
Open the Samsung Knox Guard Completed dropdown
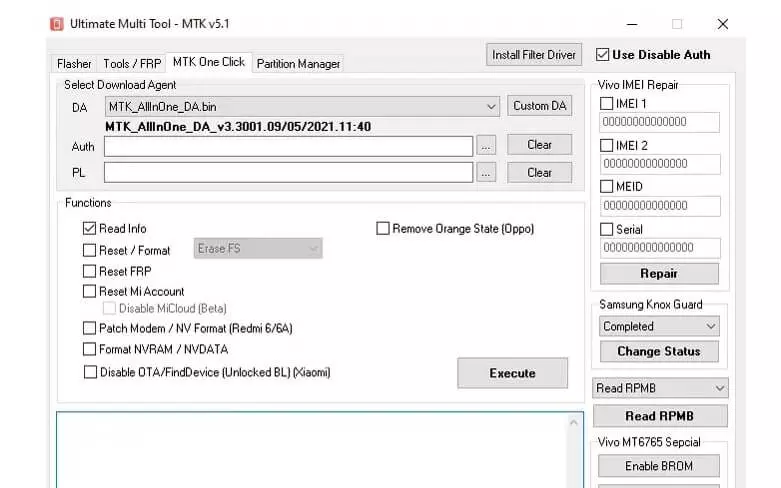tap(659, 327)
